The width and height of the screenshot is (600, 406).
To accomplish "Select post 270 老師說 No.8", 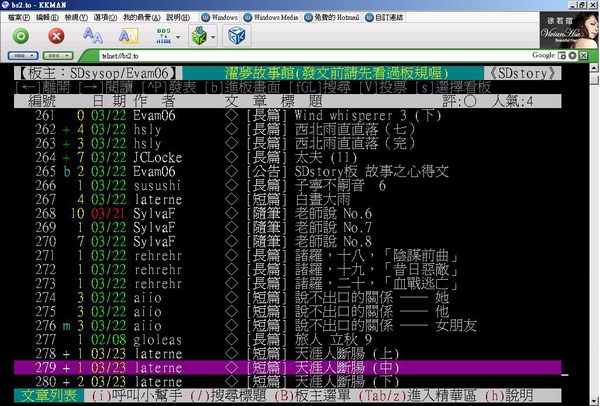I will (x=288, y=242).
